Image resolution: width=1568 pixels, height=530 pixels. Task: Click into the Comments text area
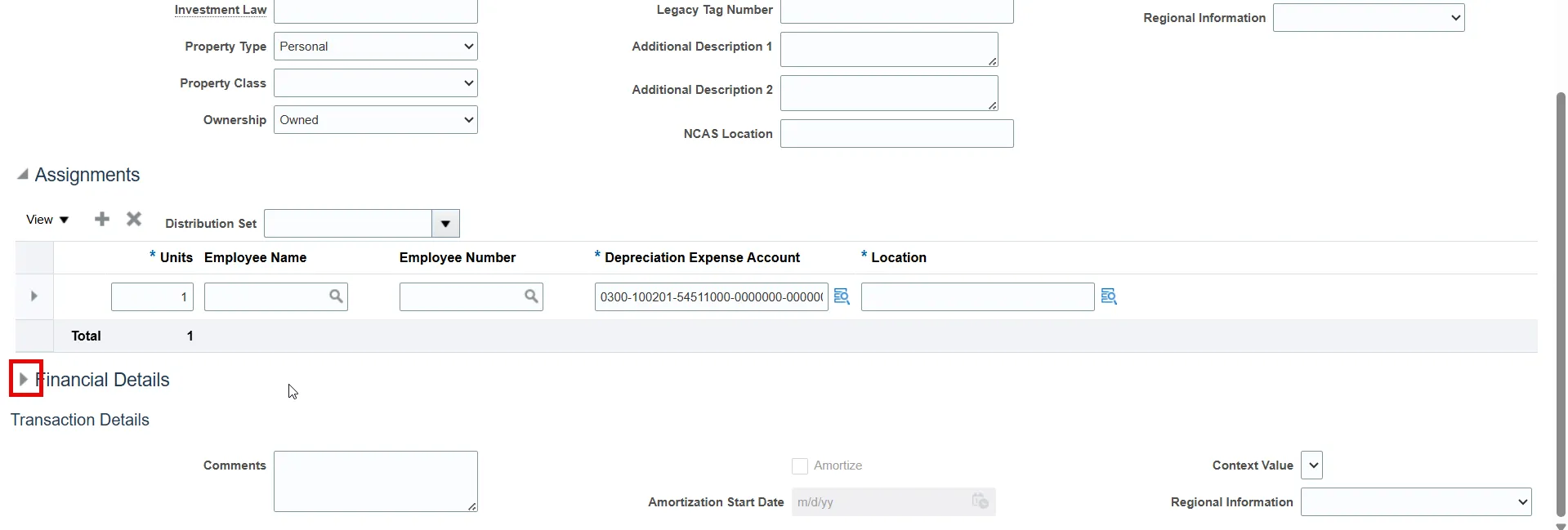(376, 481)
